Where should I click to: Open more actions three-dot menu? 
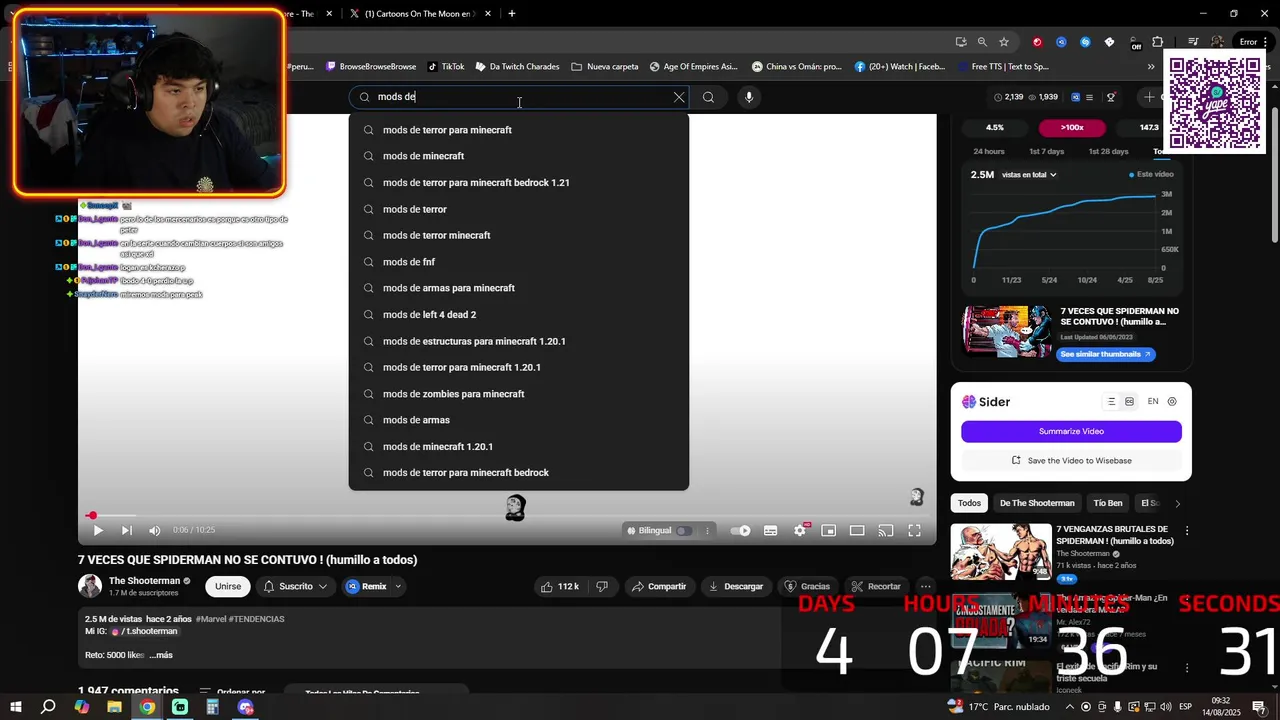[x=925, y=586]
